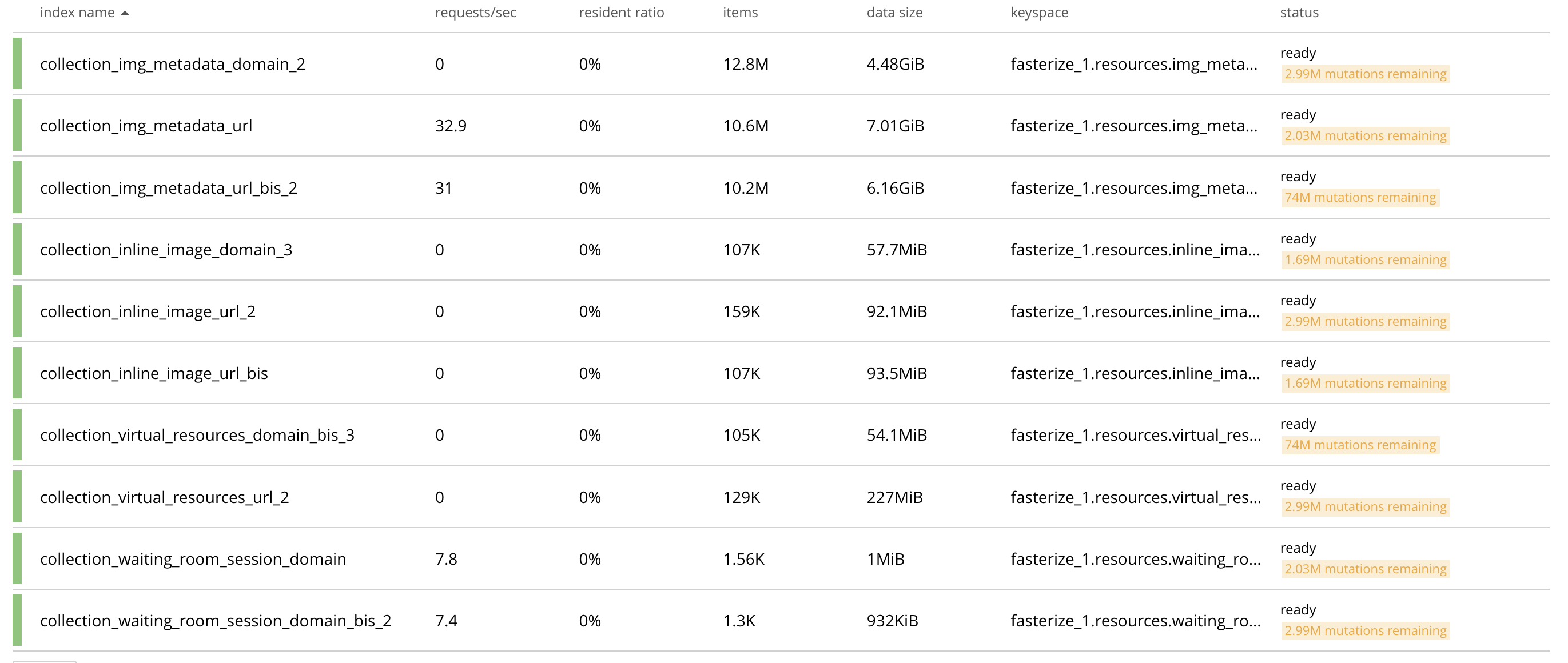Image resolution: width=1568 pixels, height=663 pixels.
Task: Click keyspace of collection_waiting_room_session_domain
Action: (x=1135, y=559)
